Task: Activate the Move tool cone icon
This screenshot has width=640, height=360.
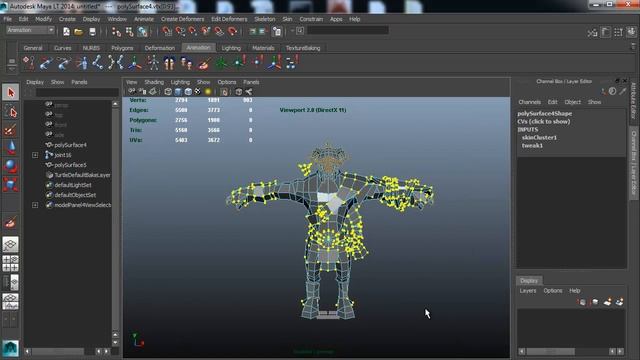Action: tap(11, 147)
